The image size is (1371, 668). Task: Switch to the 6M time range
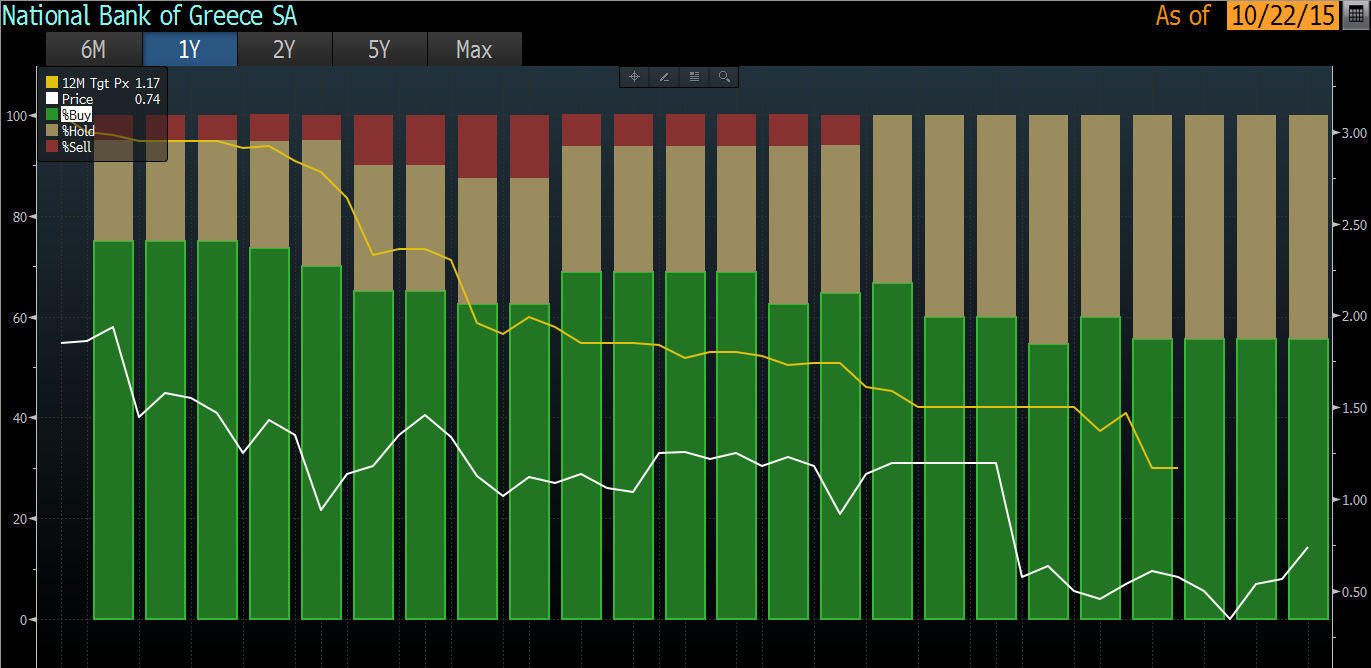pyautogui.click(x=94, y=49)
